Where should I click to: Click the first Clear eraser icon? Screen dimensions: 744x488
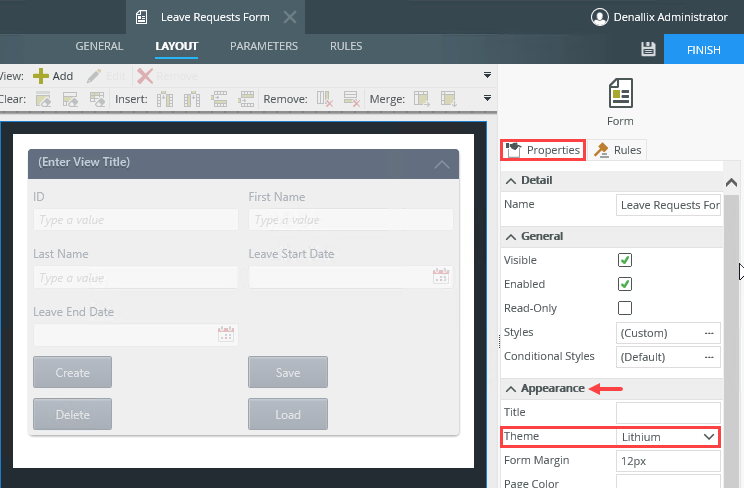[43, 99]
